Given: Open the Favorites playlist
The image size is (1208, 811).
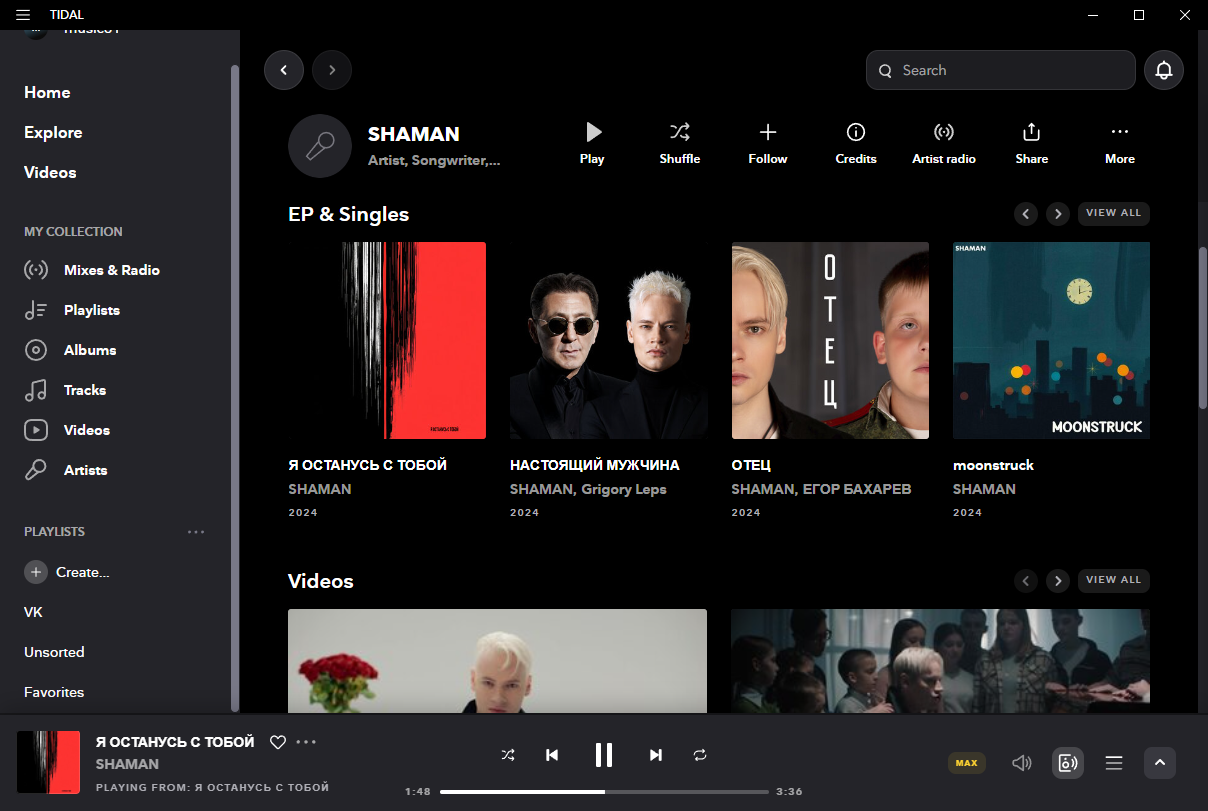Looking at the screenshot, I should click(x=54, y=692).
